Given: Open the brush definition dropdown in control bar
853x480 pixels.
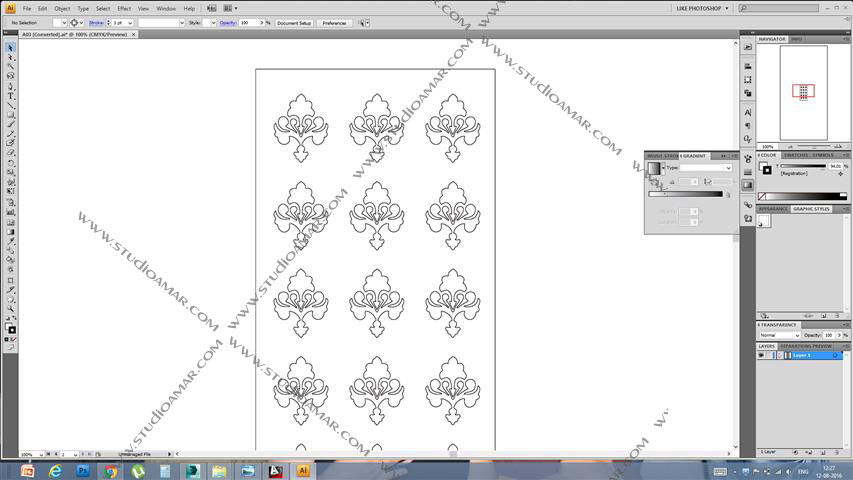Looking at the screenshot, I should point(182,23).
